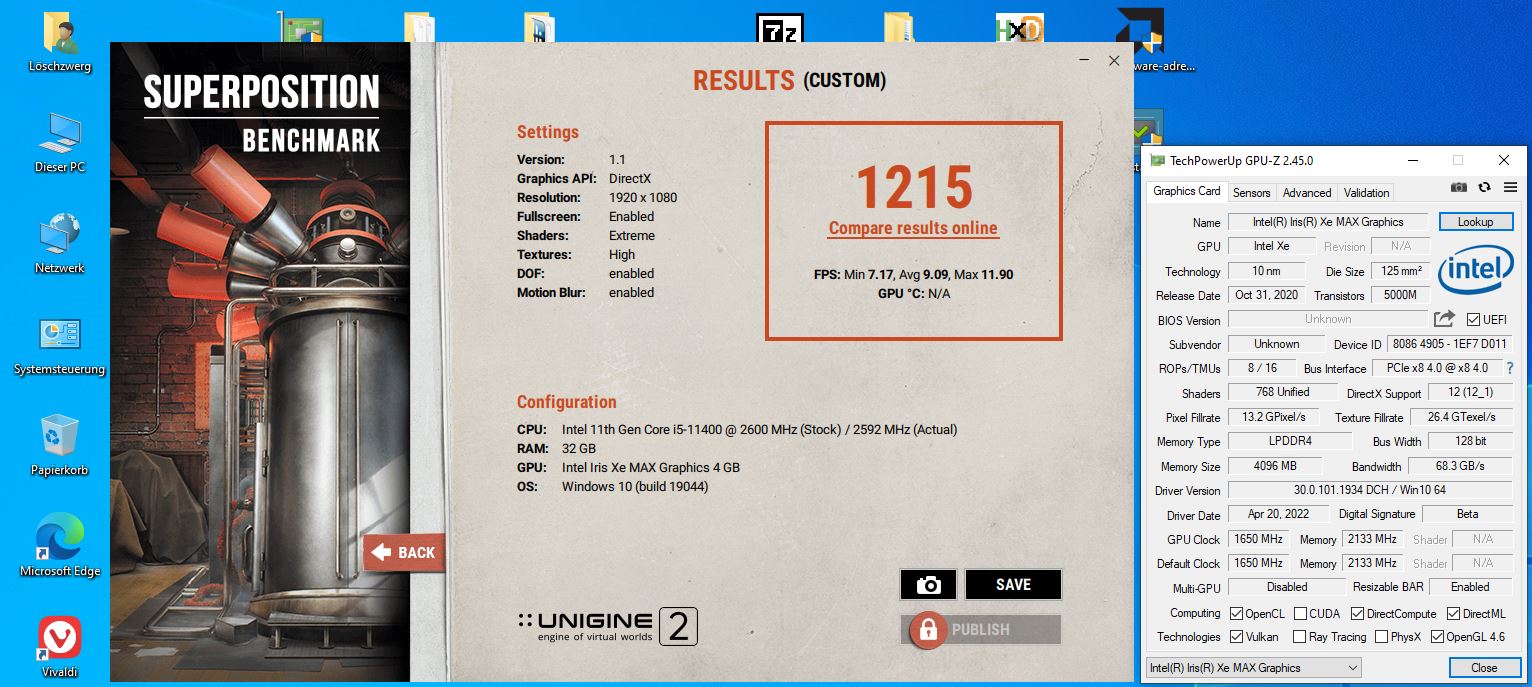This screenshot has width=1532, height=687.
Task: Toggle the DirectCompute checkbox
Action: point(1358,613)
